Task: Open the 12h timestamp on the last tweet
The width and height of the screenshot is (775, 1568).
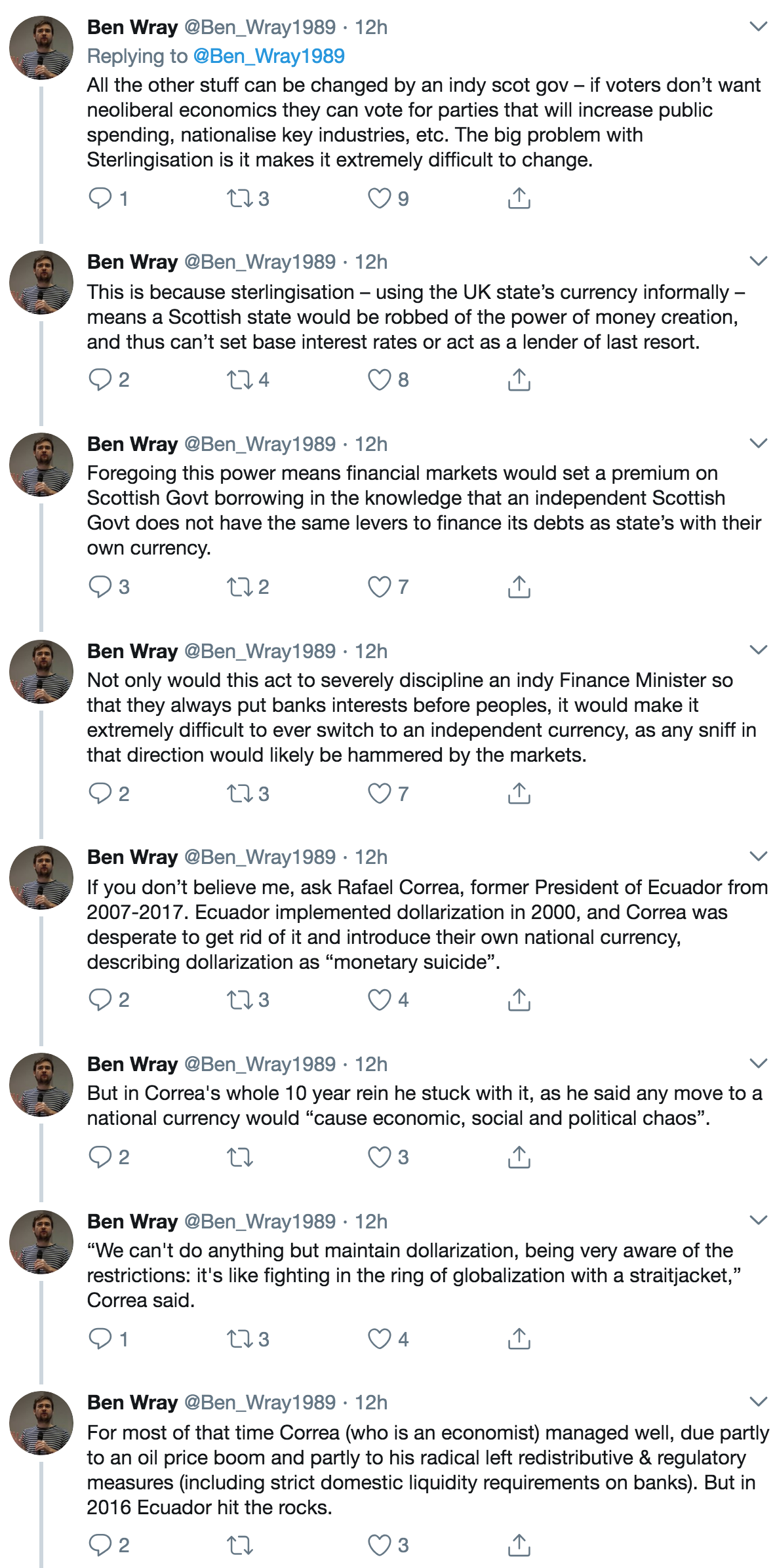Action: [x=371, y=1403]
